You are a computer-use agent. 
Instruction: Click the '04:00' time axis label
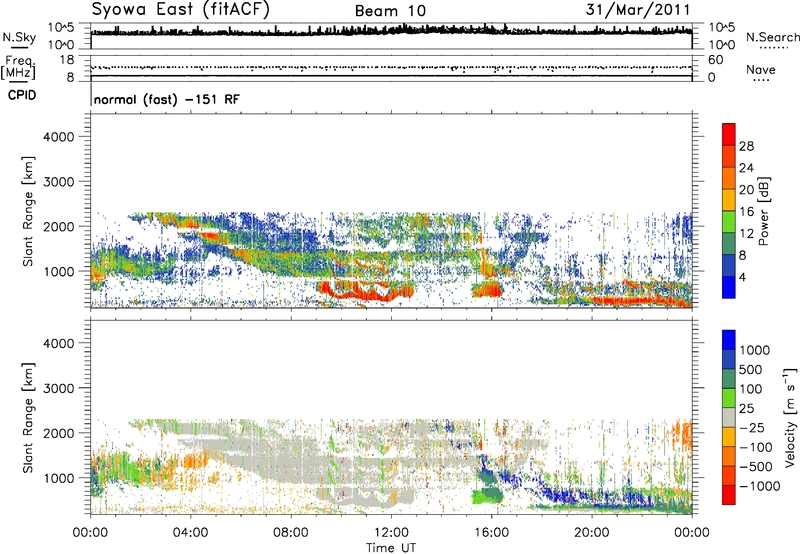tap(190, 533)
